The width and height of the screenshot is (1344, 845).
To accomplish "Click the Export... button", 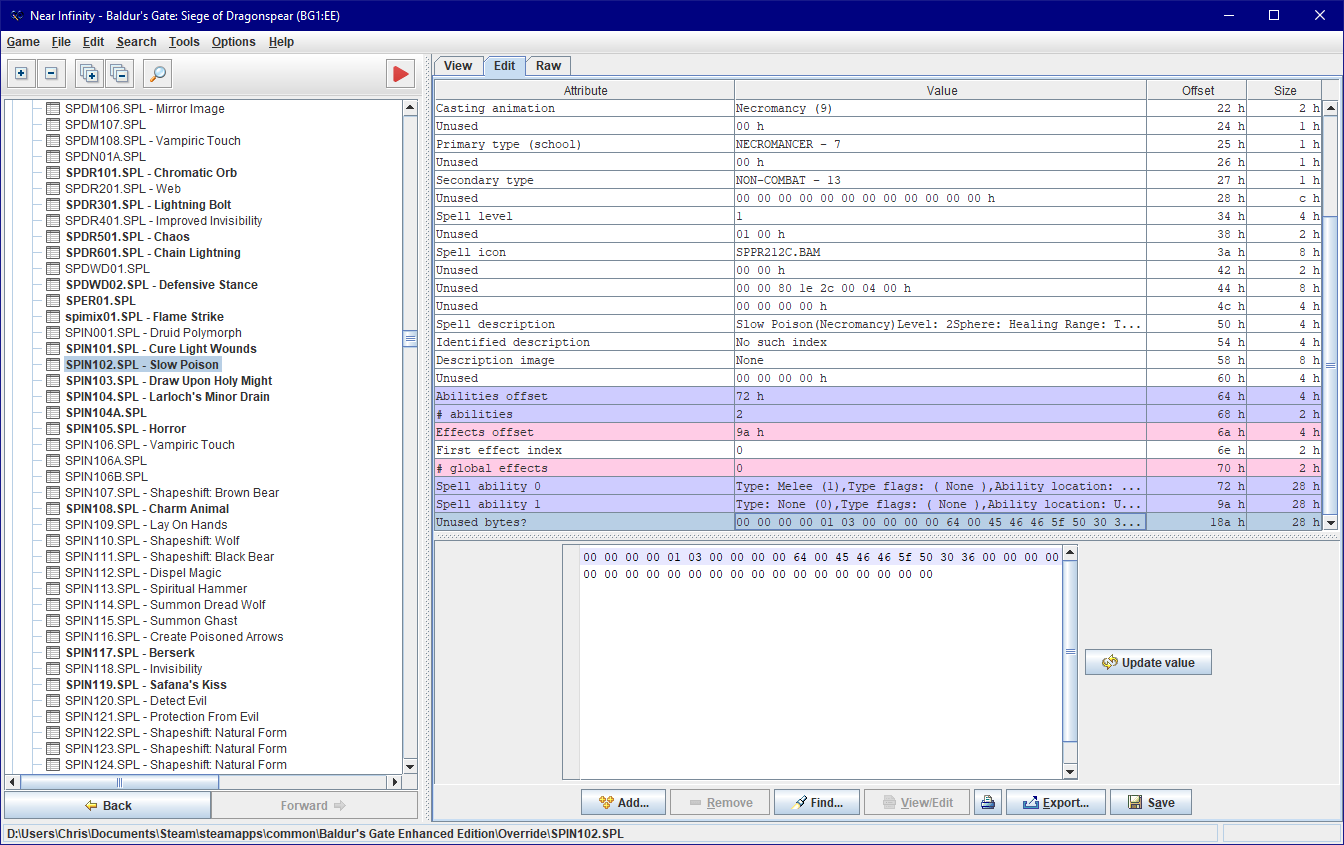I will (1055, 802).
